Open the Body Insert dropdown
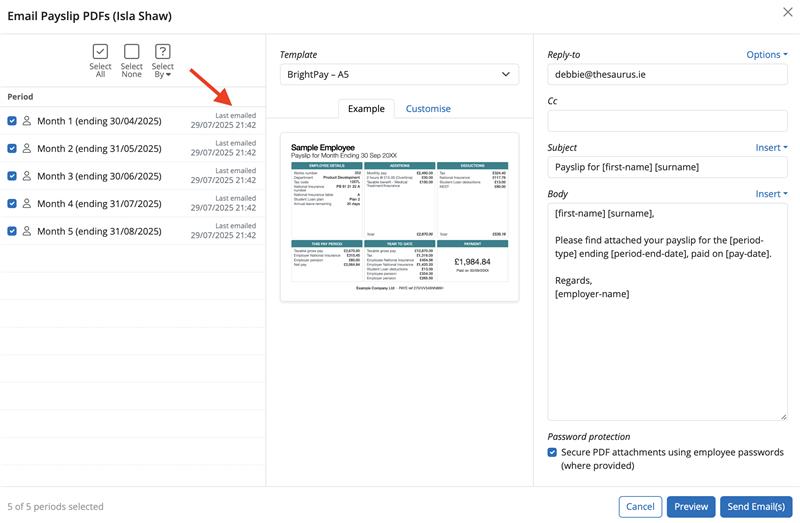The image size is (800, 523). tap(771, 194)
